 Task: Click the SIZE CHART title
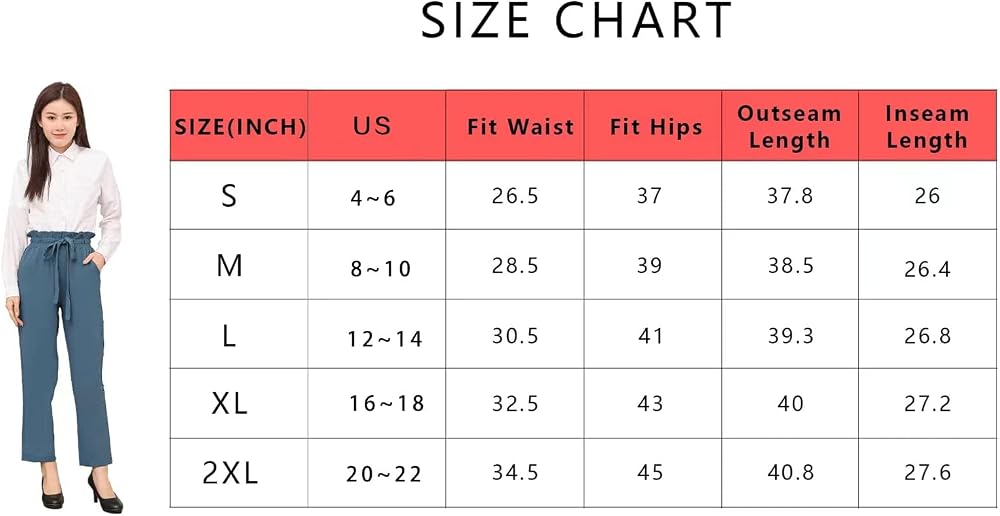(576, 22)
